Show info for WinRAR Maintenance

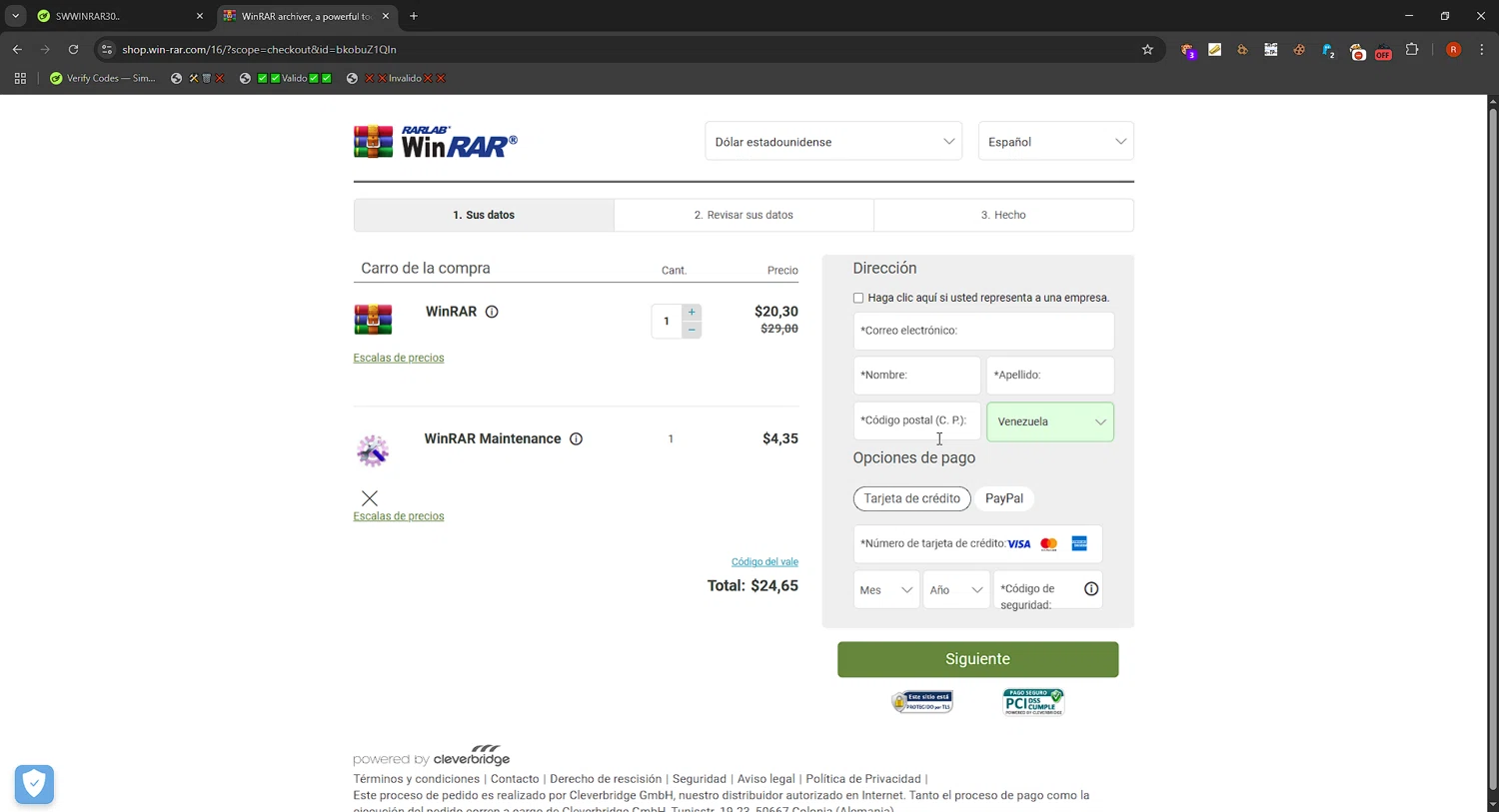576,438
